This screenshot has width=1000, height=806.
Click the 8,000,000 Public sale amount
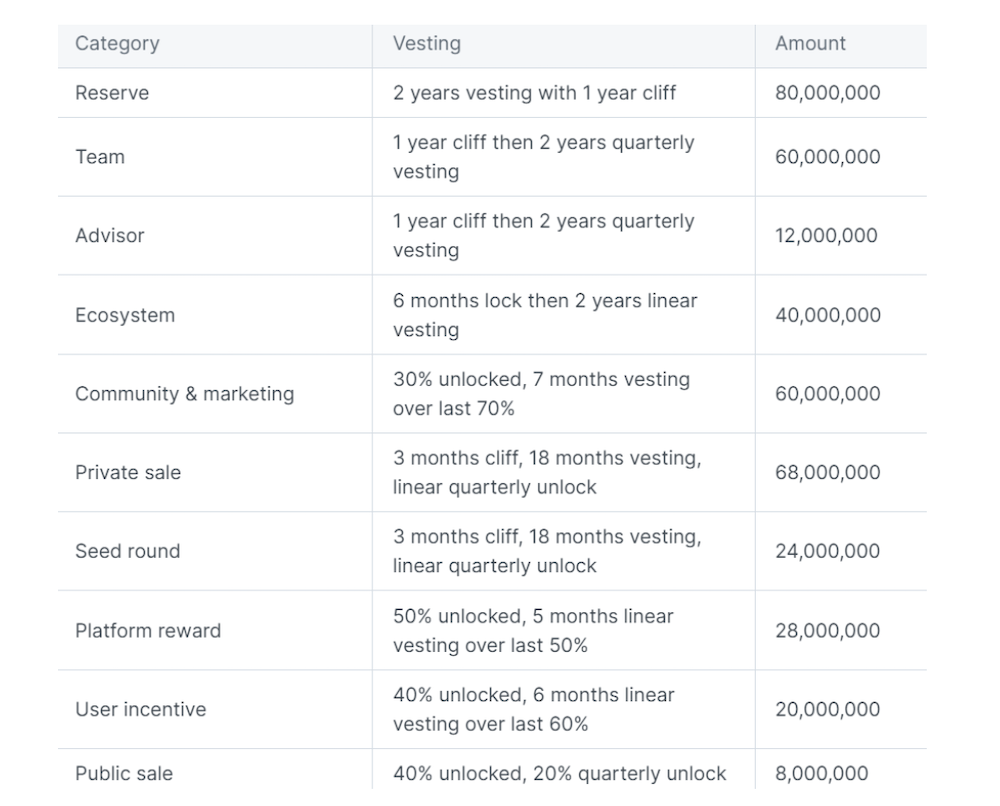click(x=821, y=773)
